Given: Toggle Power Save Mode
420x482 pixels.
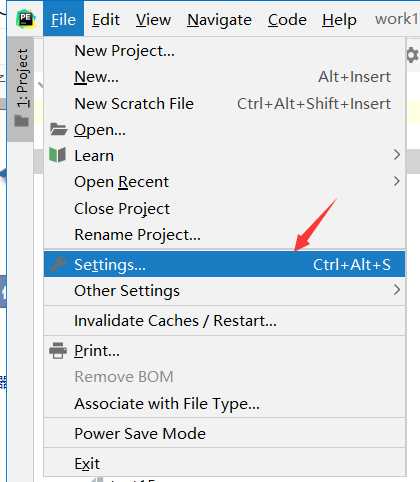Looking at the screenshot, I should pos(225,433).
